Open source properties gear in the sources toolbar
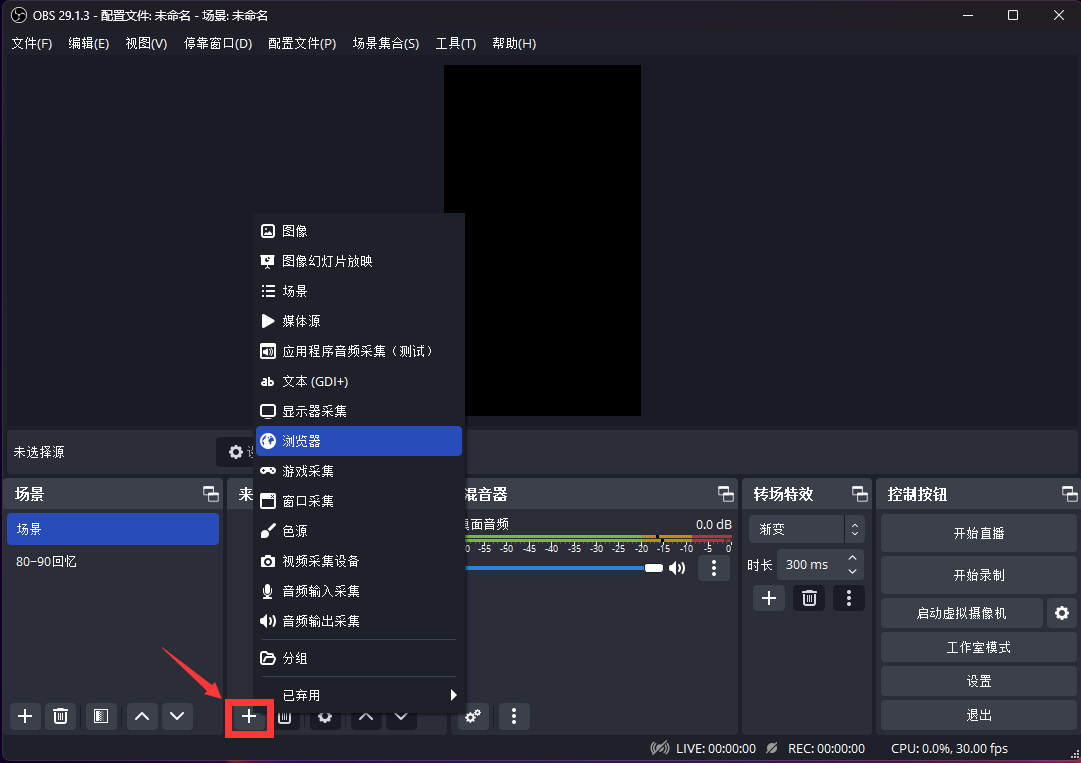1081x763 pixels. click(325, 717)
